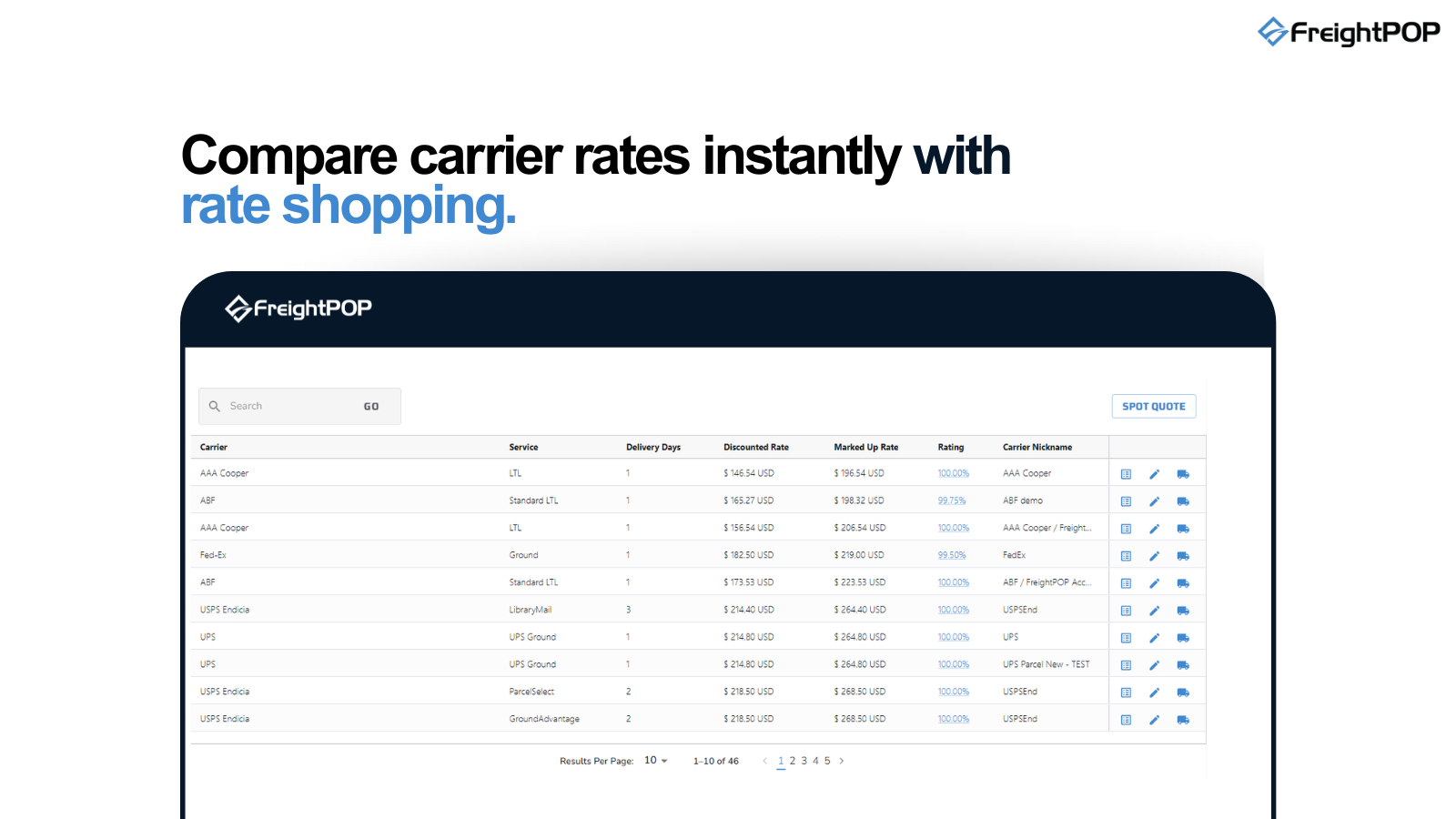This screenshot has height=819, width=1456.
Task: Sort by Discounted Rate column header
Action: click(x=756, y=447)
